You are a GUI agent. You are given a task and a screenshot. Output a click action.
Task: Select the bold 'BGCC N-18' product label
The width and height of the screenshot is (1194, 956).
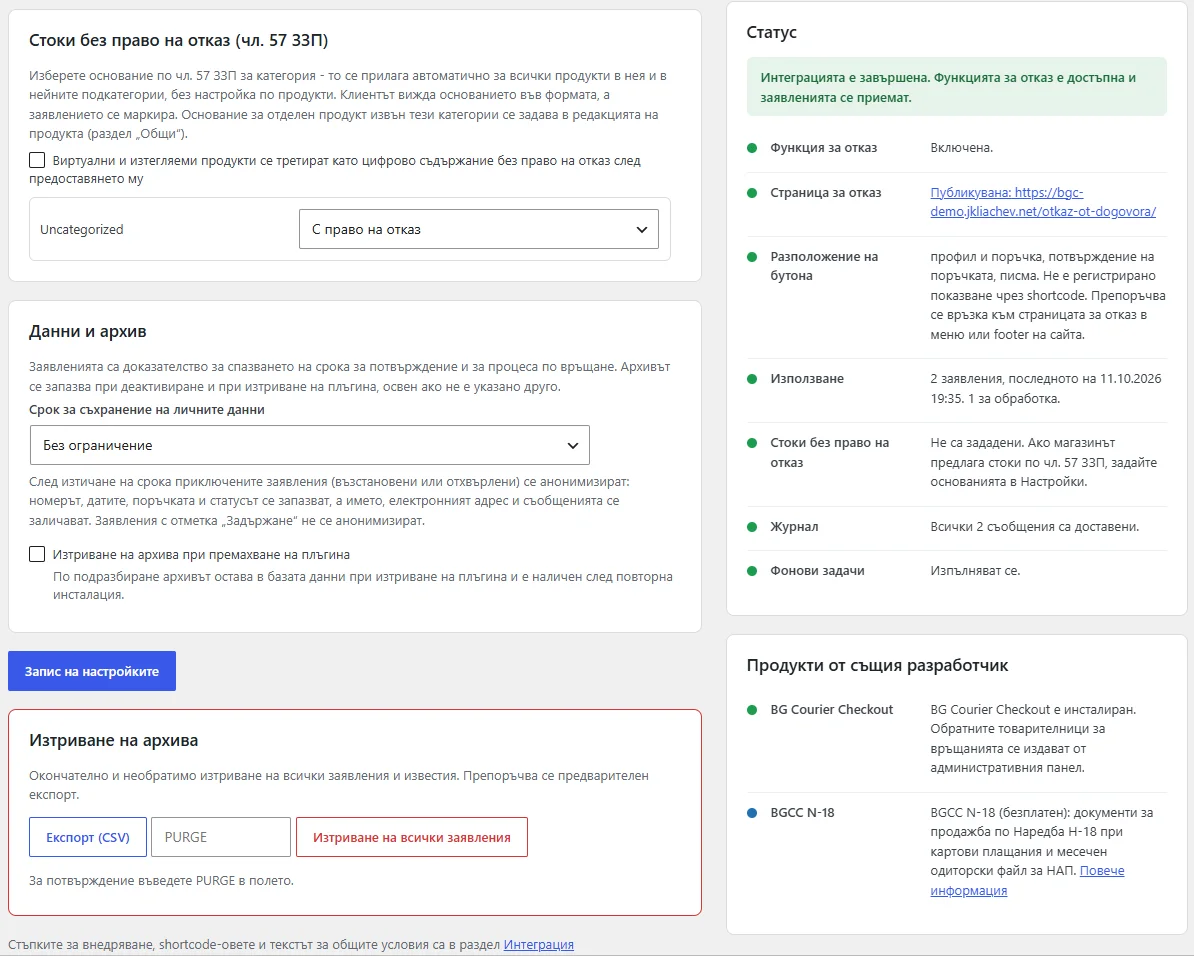(x=803, y=813)
